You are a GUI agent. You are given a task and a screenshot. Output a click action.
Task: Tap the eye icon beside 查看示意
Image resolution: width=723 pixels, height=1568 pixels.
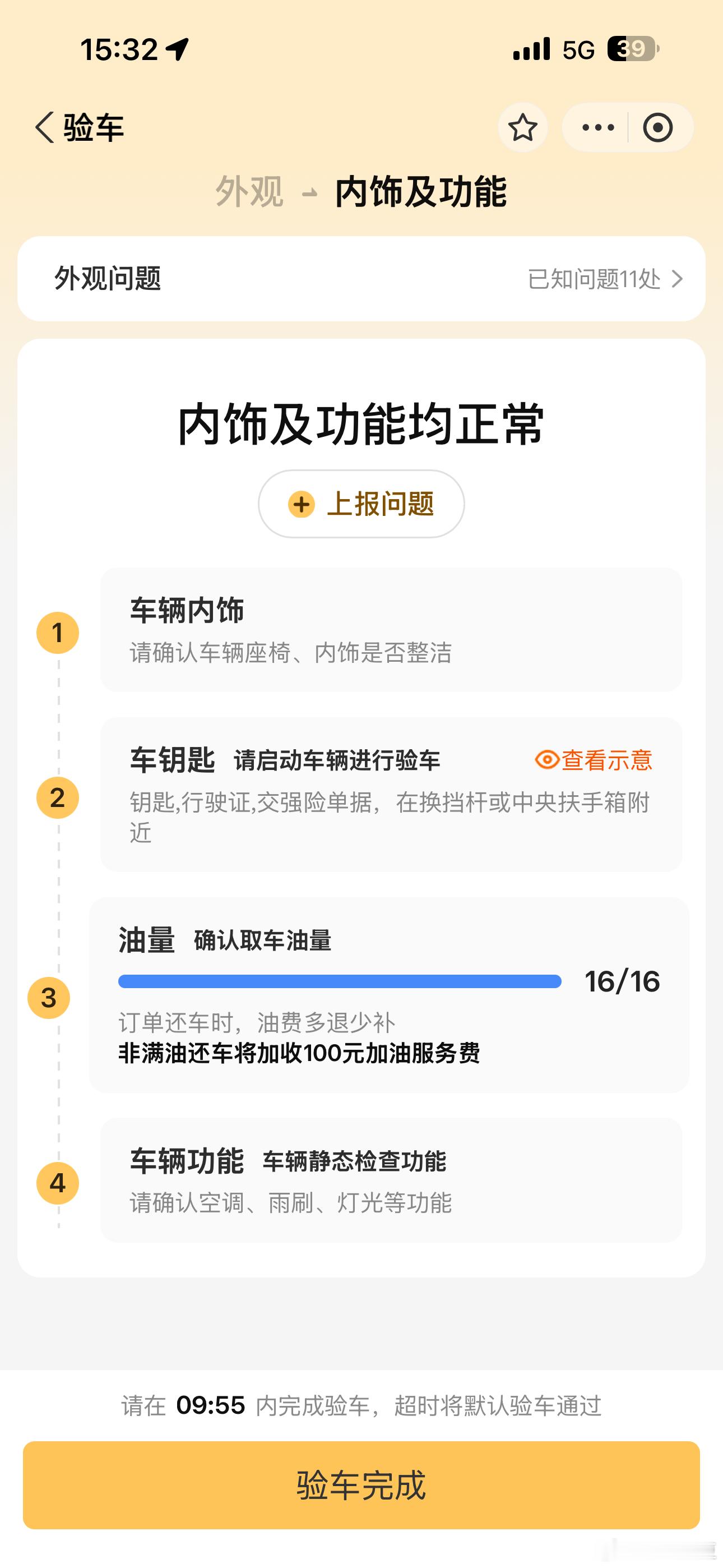point(546,759)
